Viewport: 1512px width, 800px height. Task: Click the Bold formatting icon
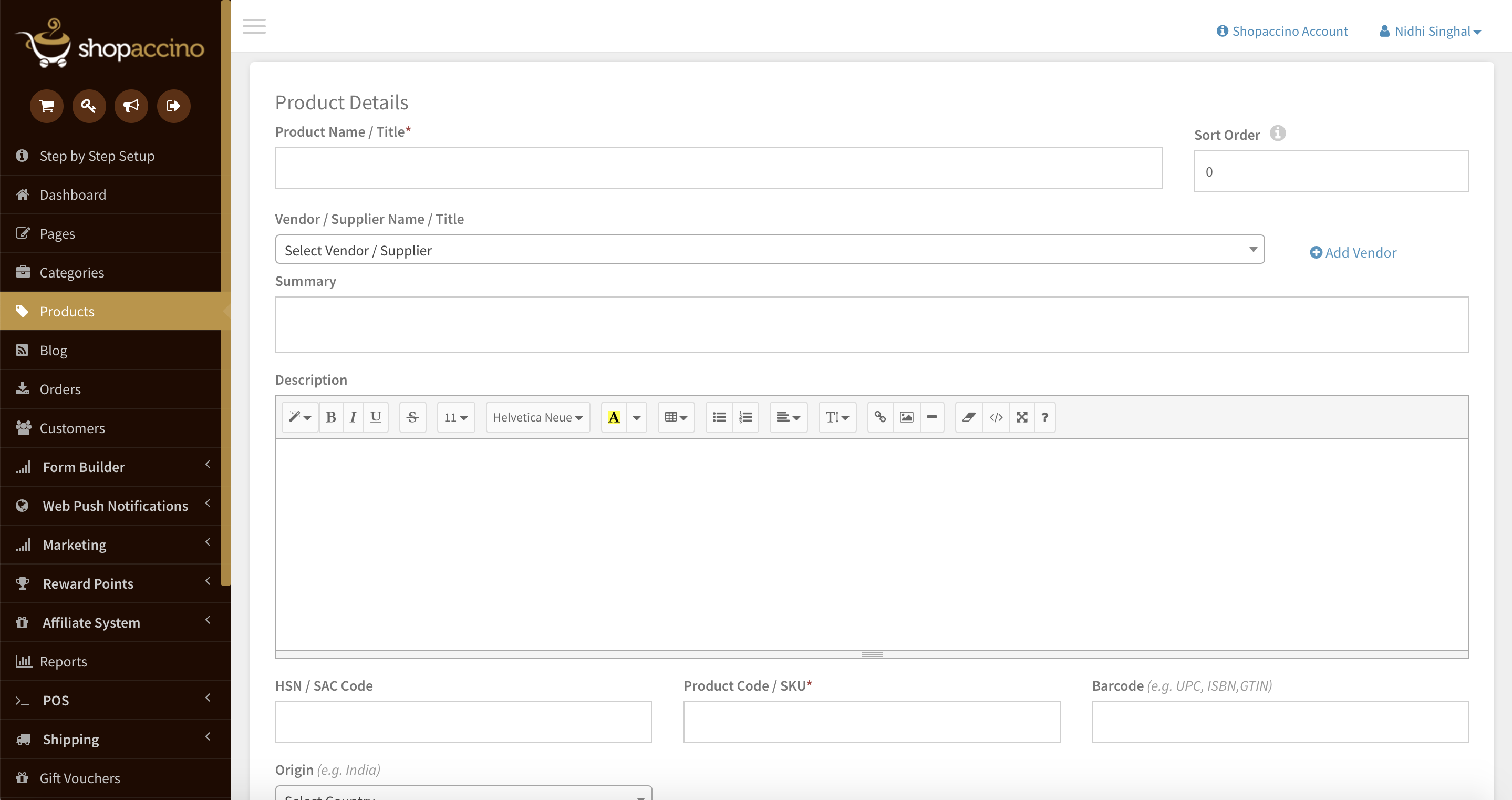click(330, 417)
